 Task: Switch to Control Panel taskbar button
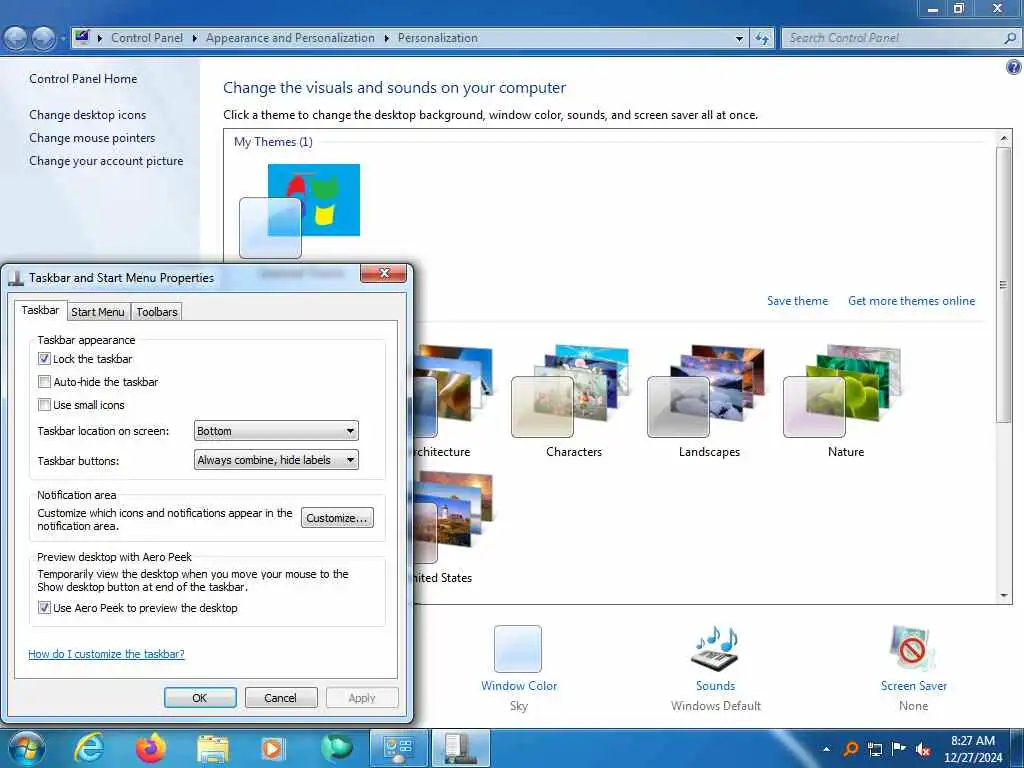coord(398,748)
